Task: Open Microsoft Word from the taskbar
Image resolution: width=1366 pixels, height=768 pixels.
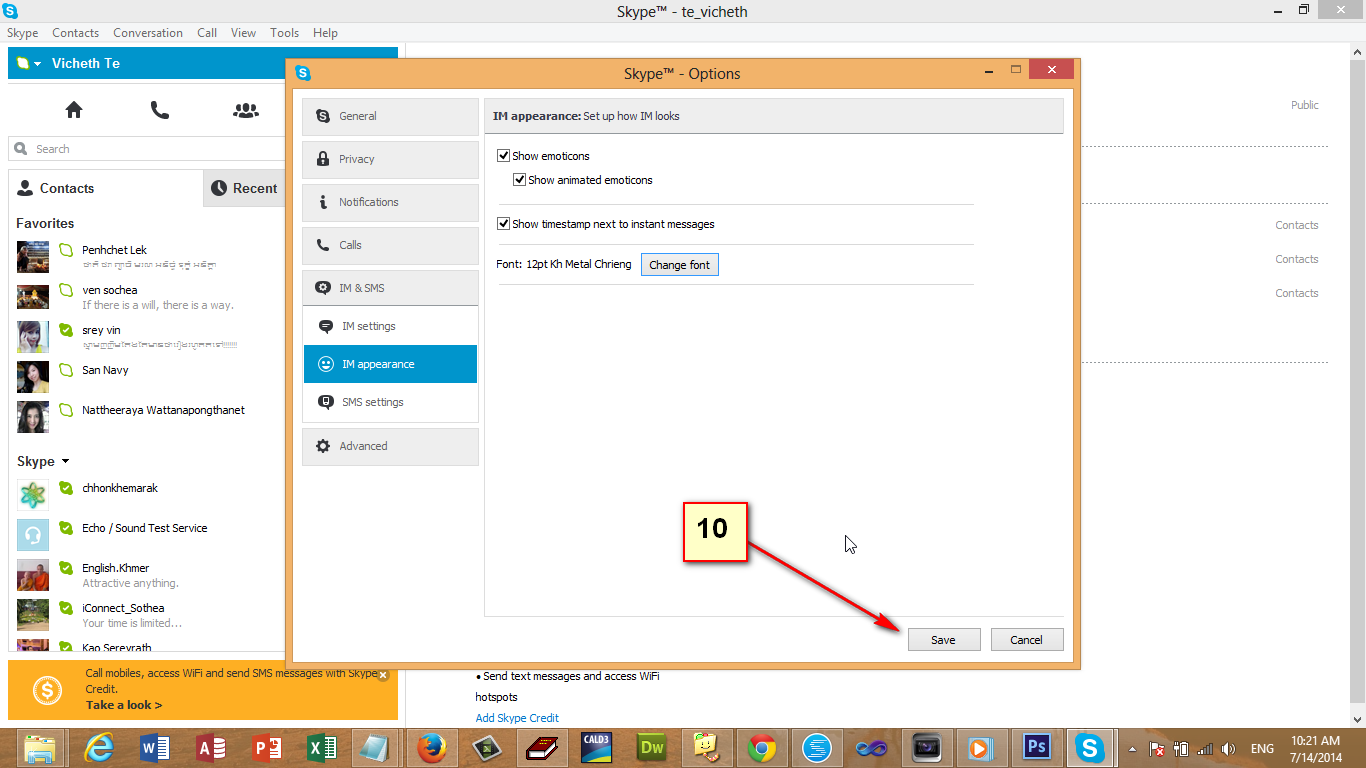Action: [155, 748]
